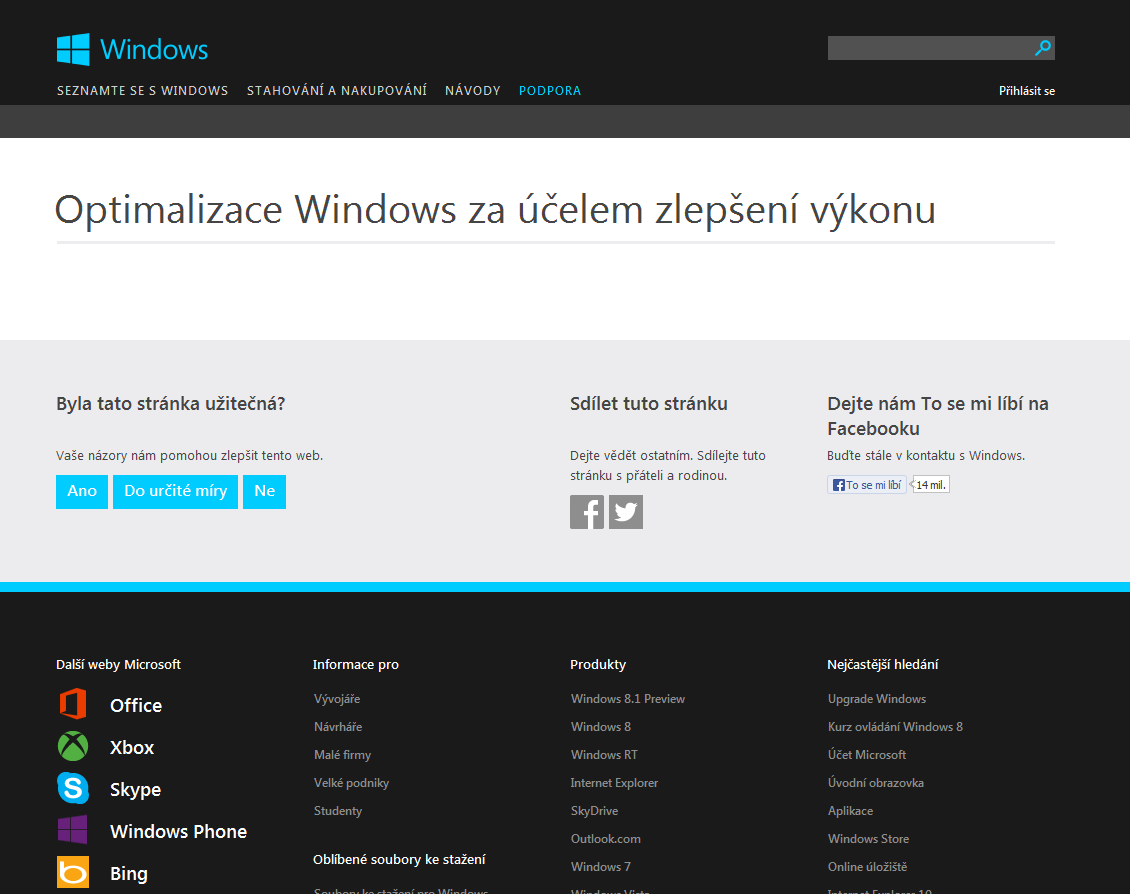Click the Windows logo icon

[73, 50]
